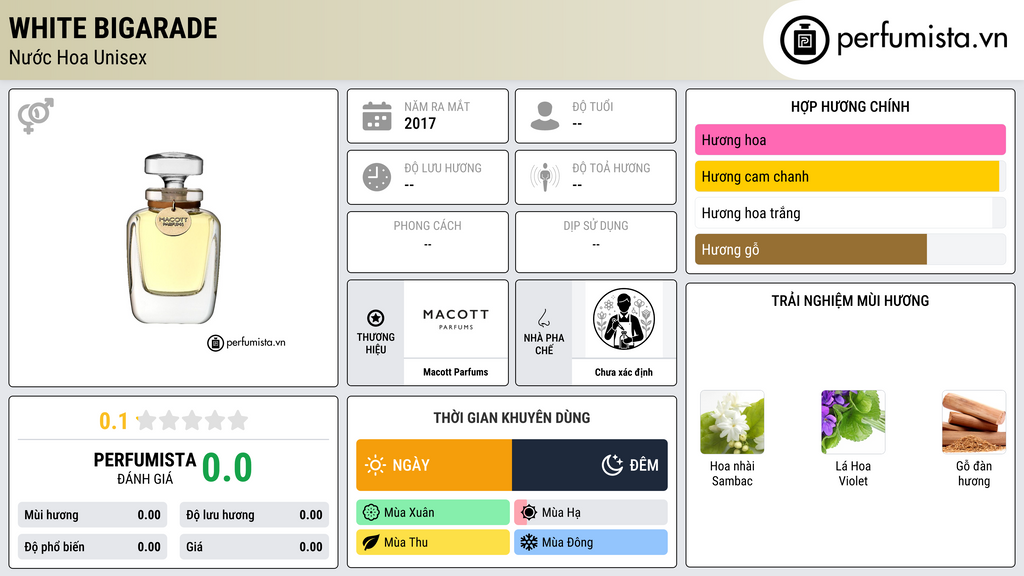Click the clock icon for Độ lưu hương
Image resolution: width=1024 pixels, height=576 pixels.
pos(377,177)
